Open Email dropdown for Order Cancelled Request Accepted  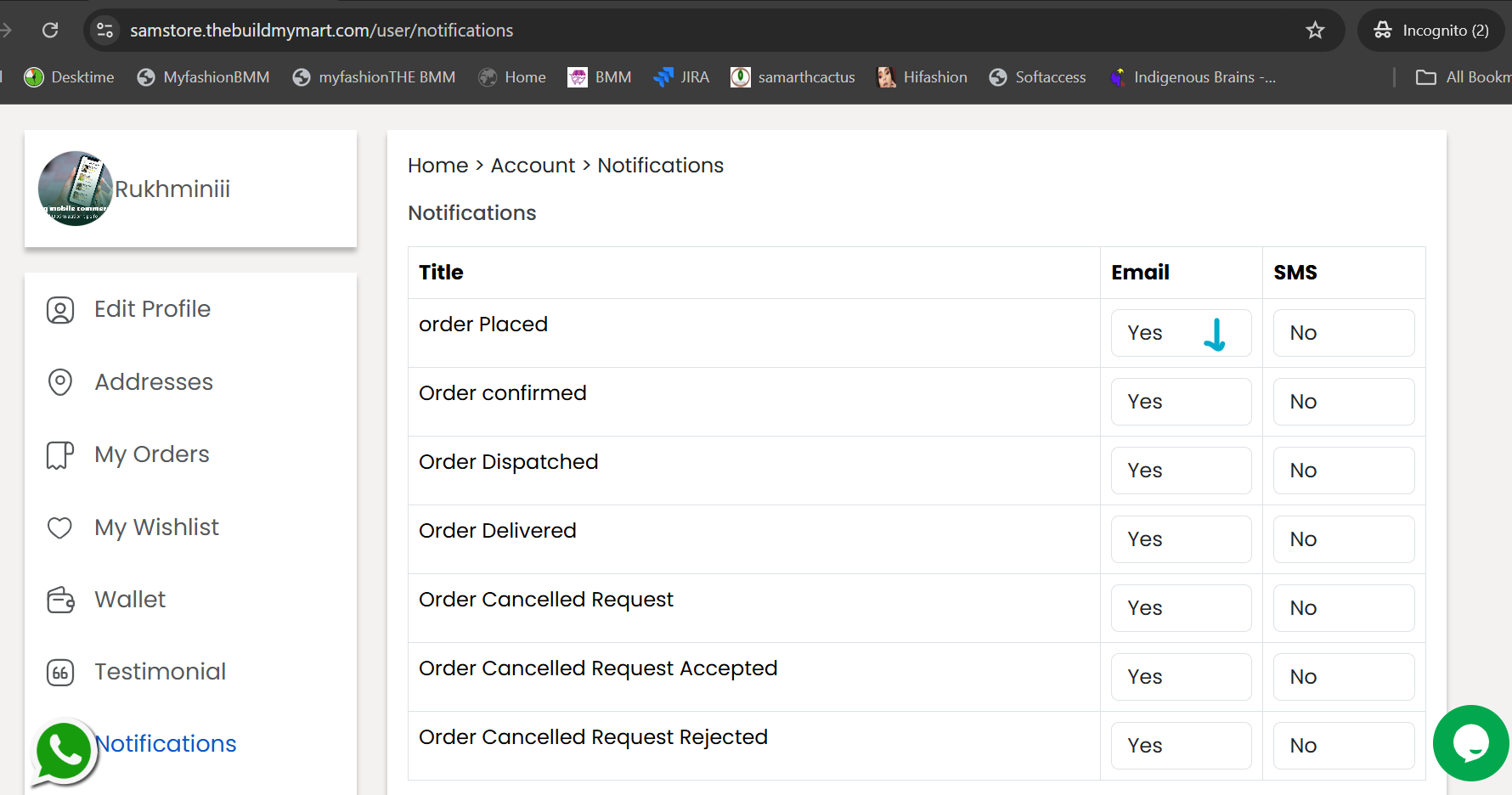tap(1181, 677)
